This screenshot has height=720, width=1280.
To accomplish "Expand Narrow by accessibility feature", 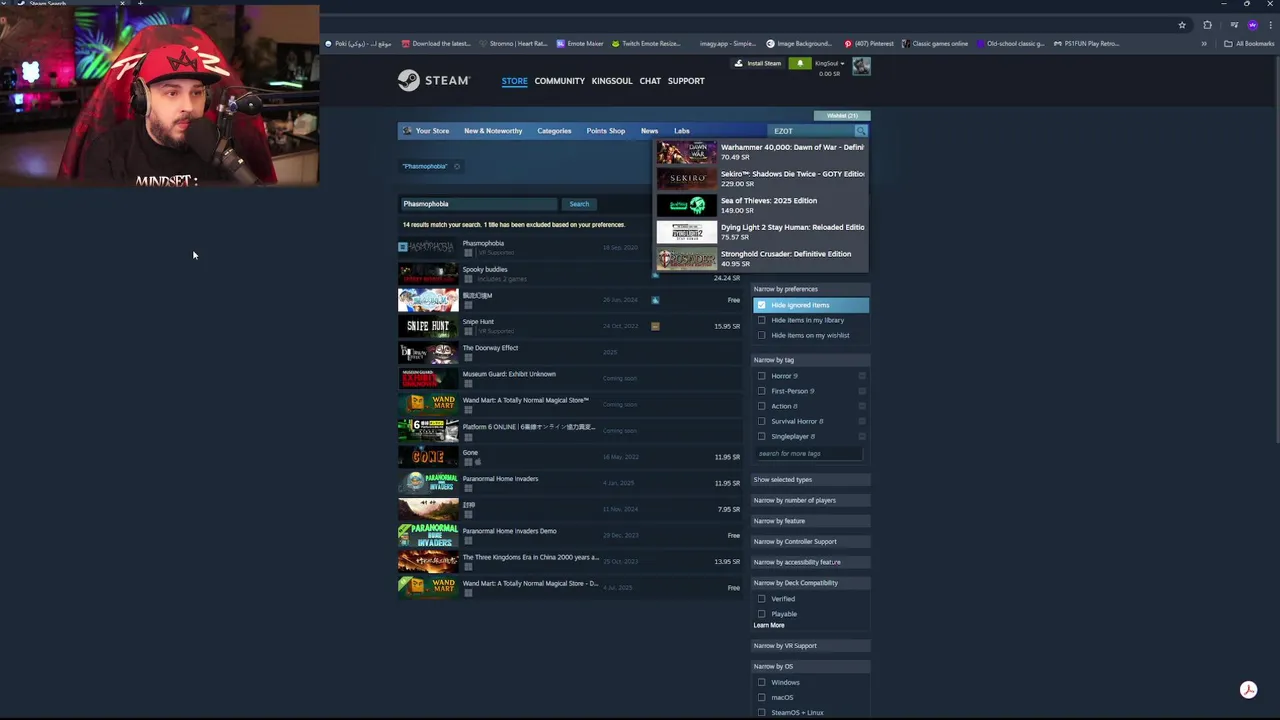I will click(811, 562).
